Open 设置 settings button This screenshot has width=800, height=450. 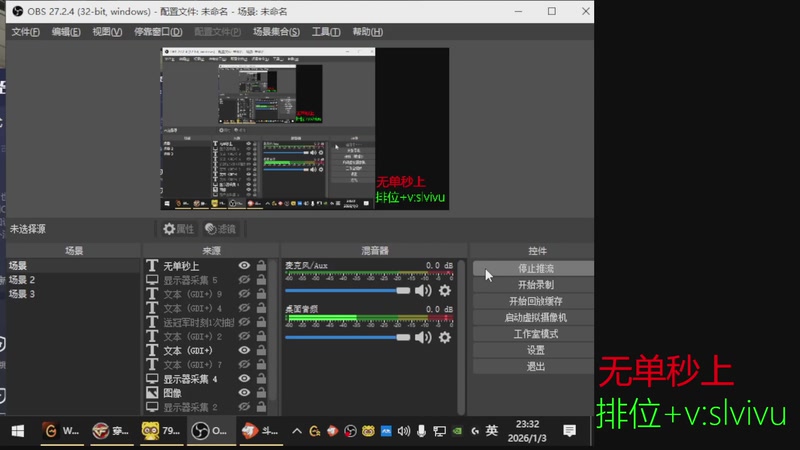tap(534, 350)
